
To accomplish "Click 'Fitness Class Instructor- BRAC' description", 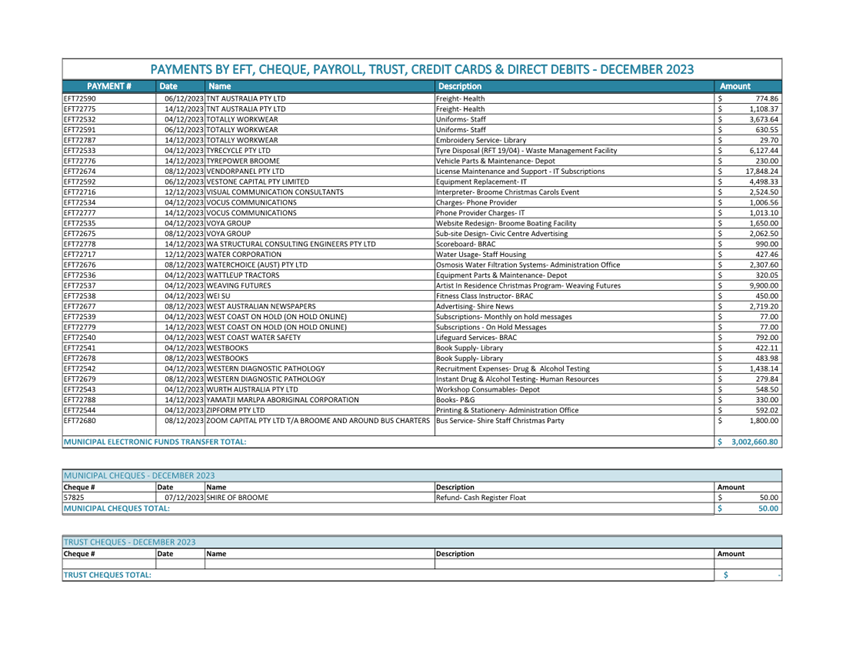I will pyautogui.click(x=485, y=296).
